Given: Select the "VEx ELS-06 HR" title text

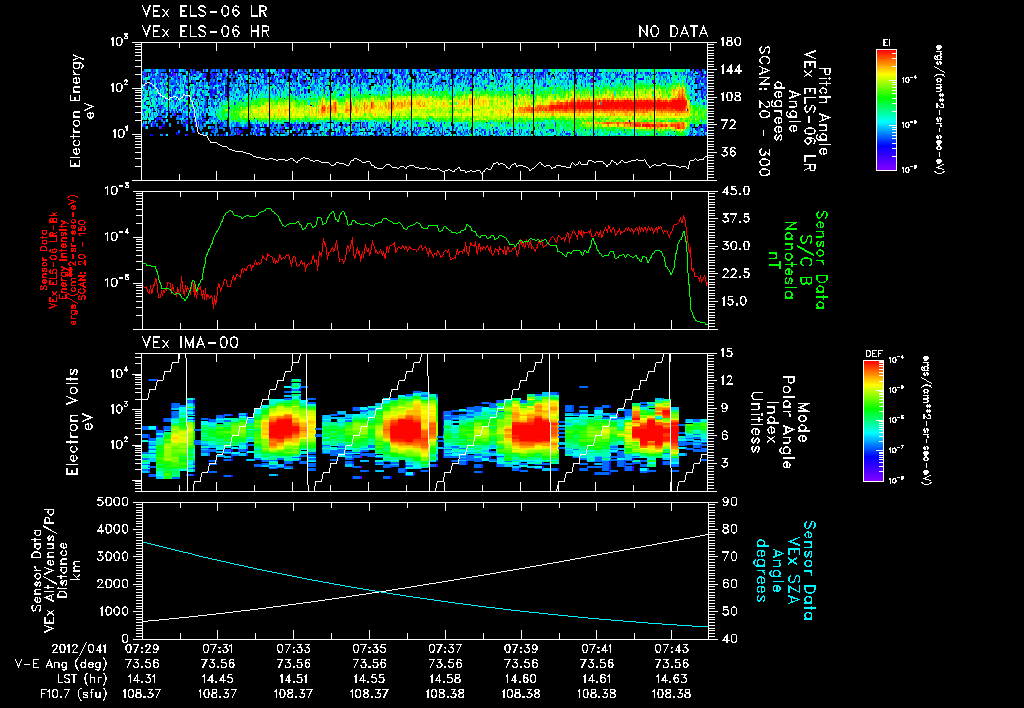Looking at the screenshot, I should (x=206, y=31).
